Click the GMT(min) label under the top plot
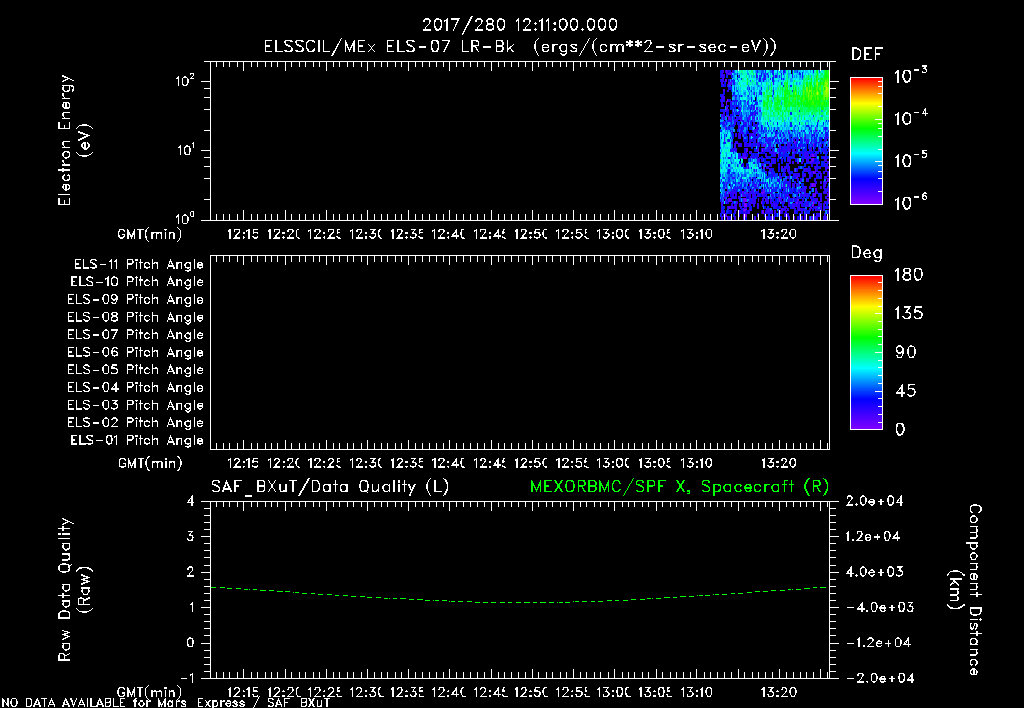 pyautogui.click(x=150, y=234)
